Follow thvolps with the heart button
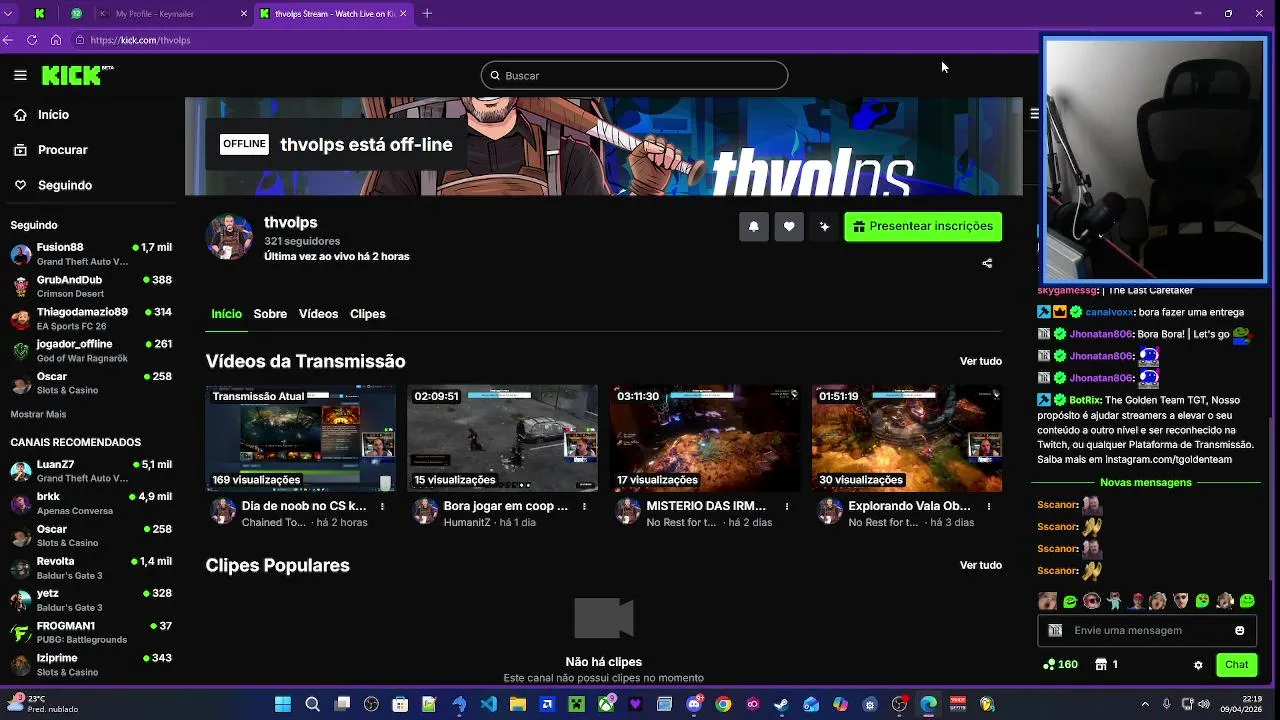 (x=789, y=227)
